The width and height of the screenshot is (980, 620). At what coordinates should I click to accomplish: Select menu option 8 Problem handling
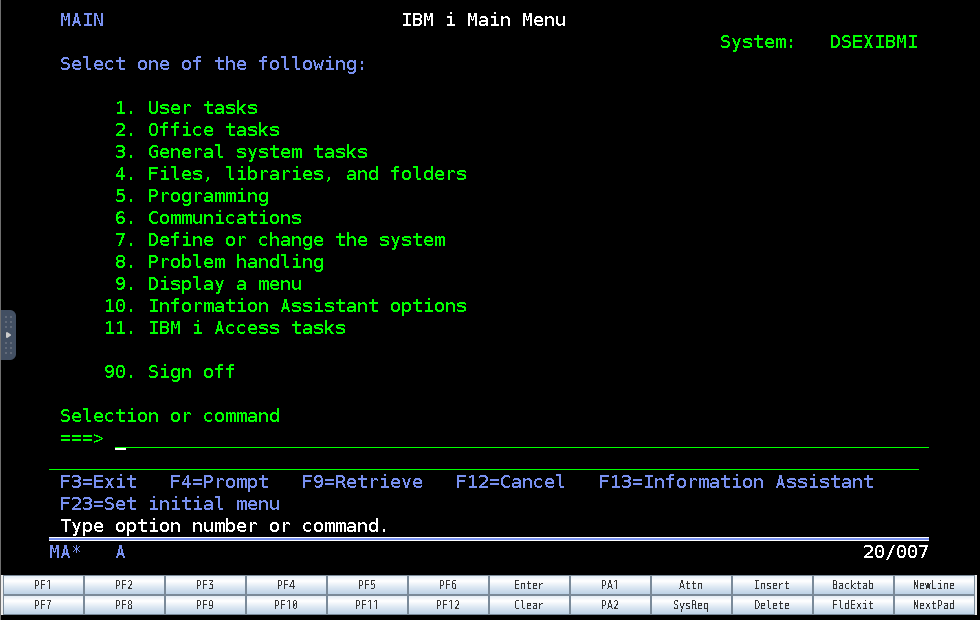pyautogui.click(x=219, y=262)
